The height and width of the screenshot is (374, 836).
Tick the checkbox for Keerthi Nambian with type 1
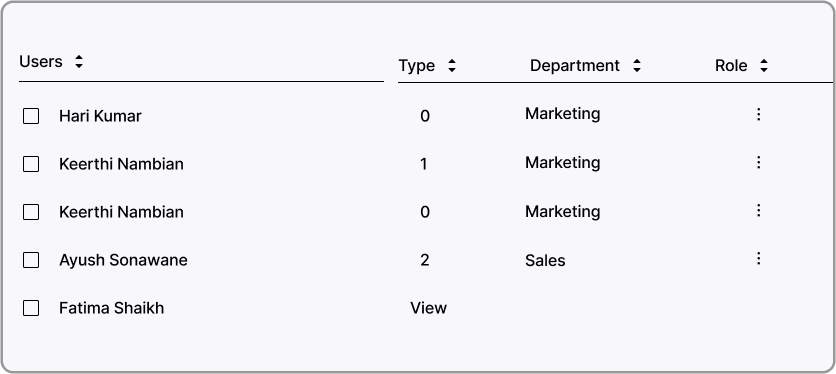pos(31,164)
